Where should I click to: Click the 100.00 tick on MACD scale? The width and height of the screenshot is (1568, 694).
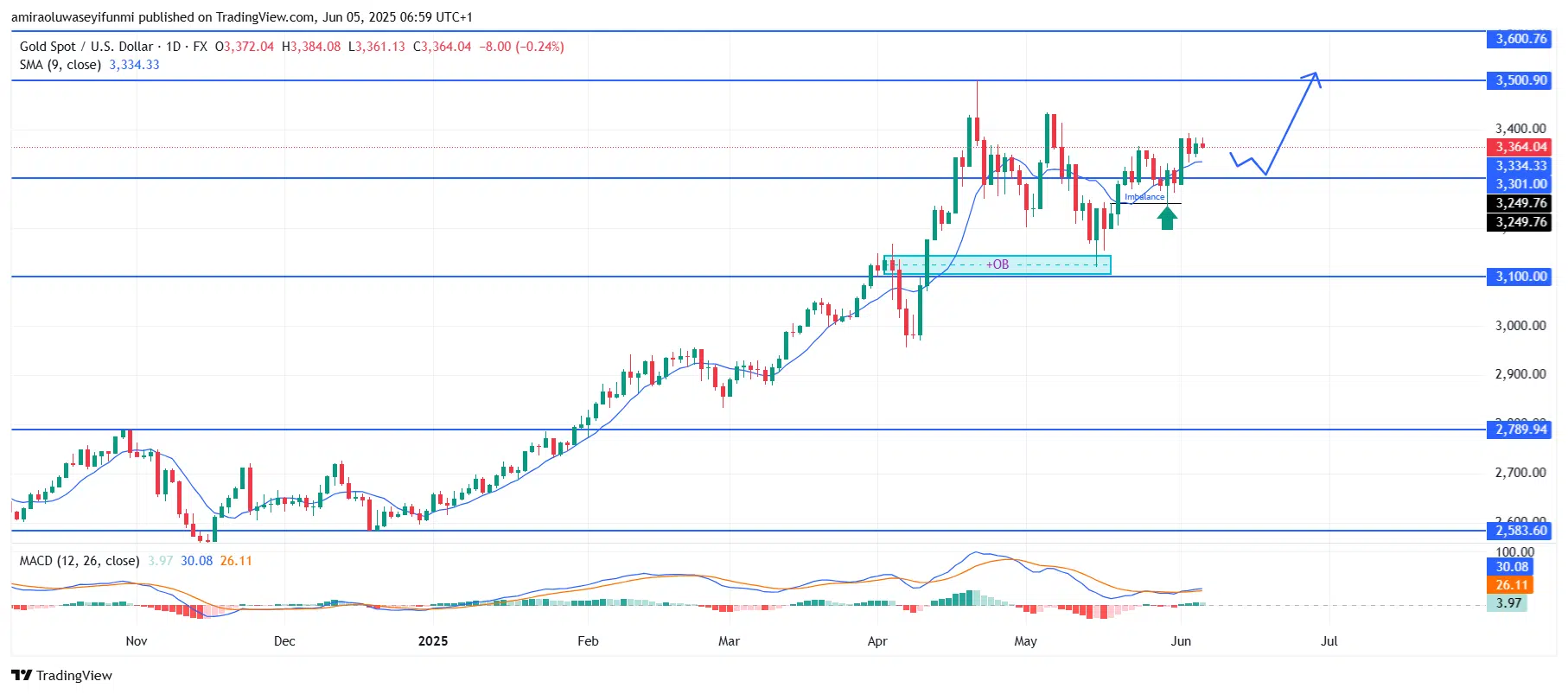click(1515, 552)
